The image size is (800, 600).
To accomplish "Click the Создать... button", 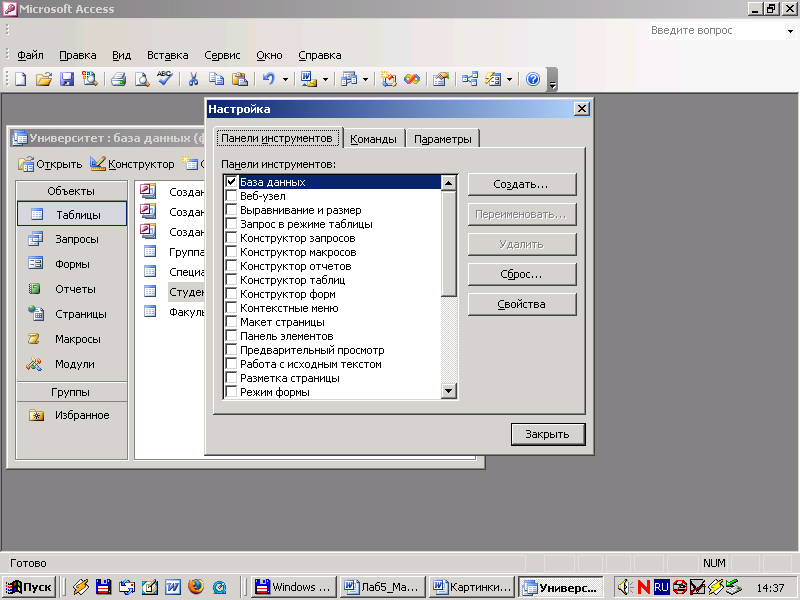I will [x=522, y=184].
